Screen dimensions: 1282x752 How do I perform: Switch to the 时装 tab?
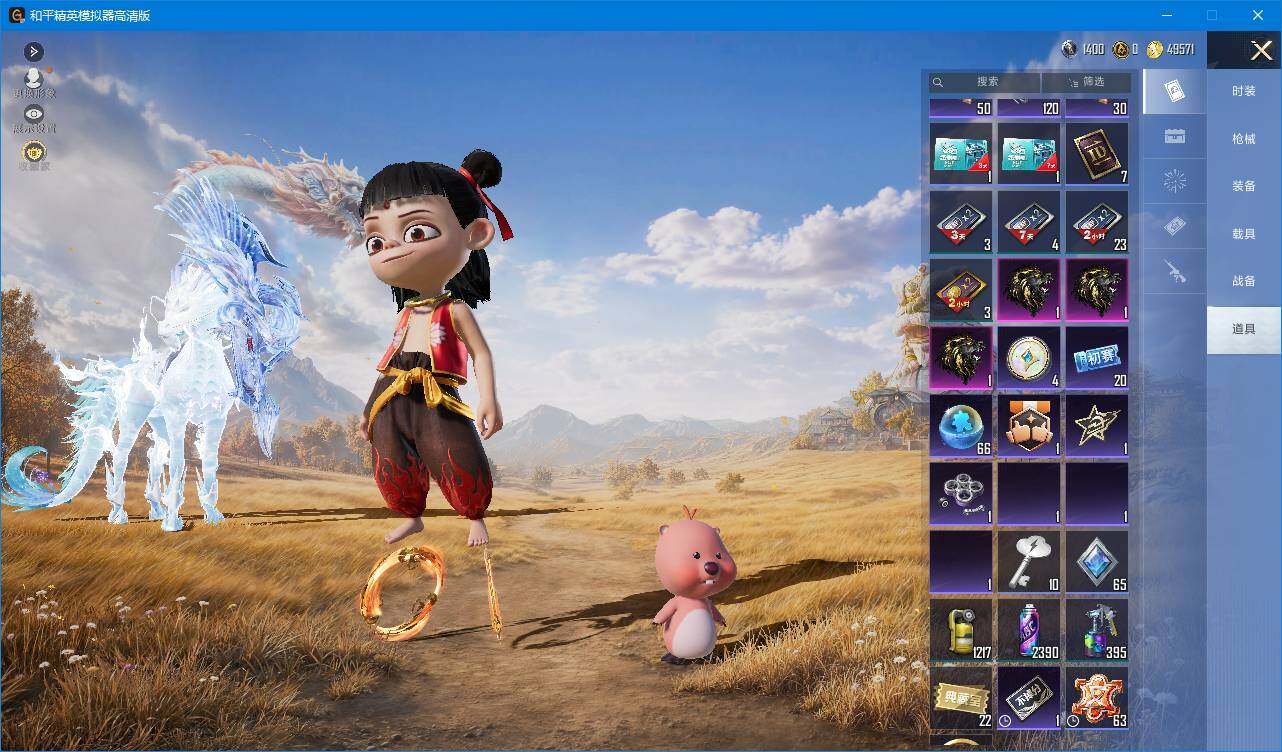(1244, 91)
